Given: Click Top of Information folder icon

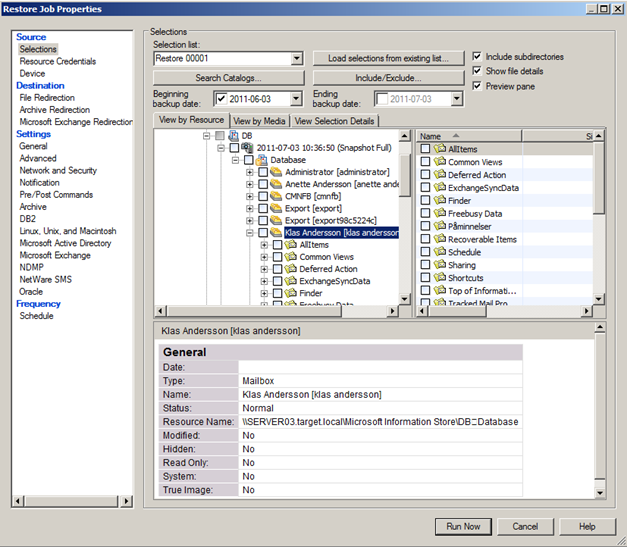Looking at the screenshot, I should click(440, 290).
